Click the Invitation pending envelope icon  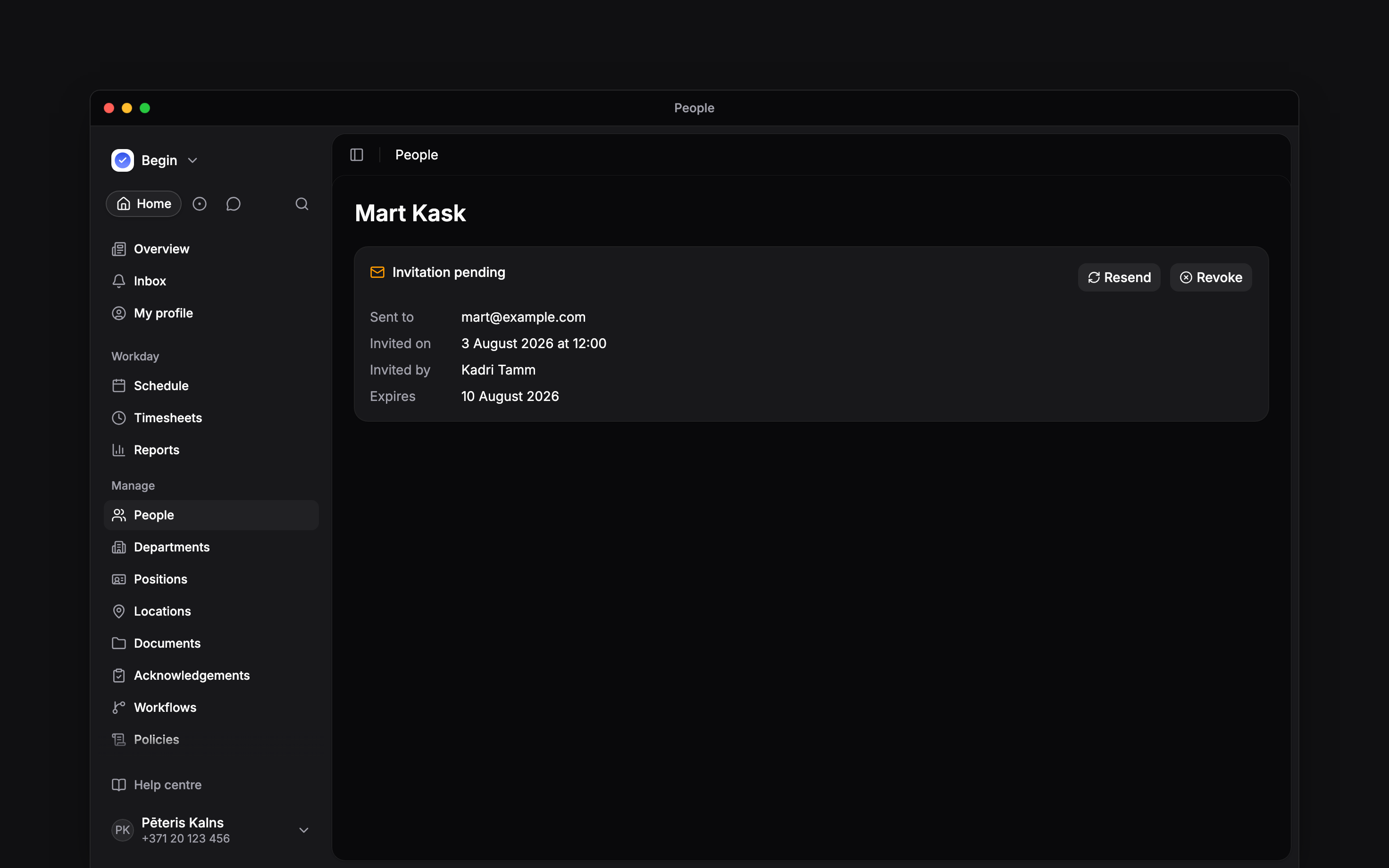pos(377,272)
